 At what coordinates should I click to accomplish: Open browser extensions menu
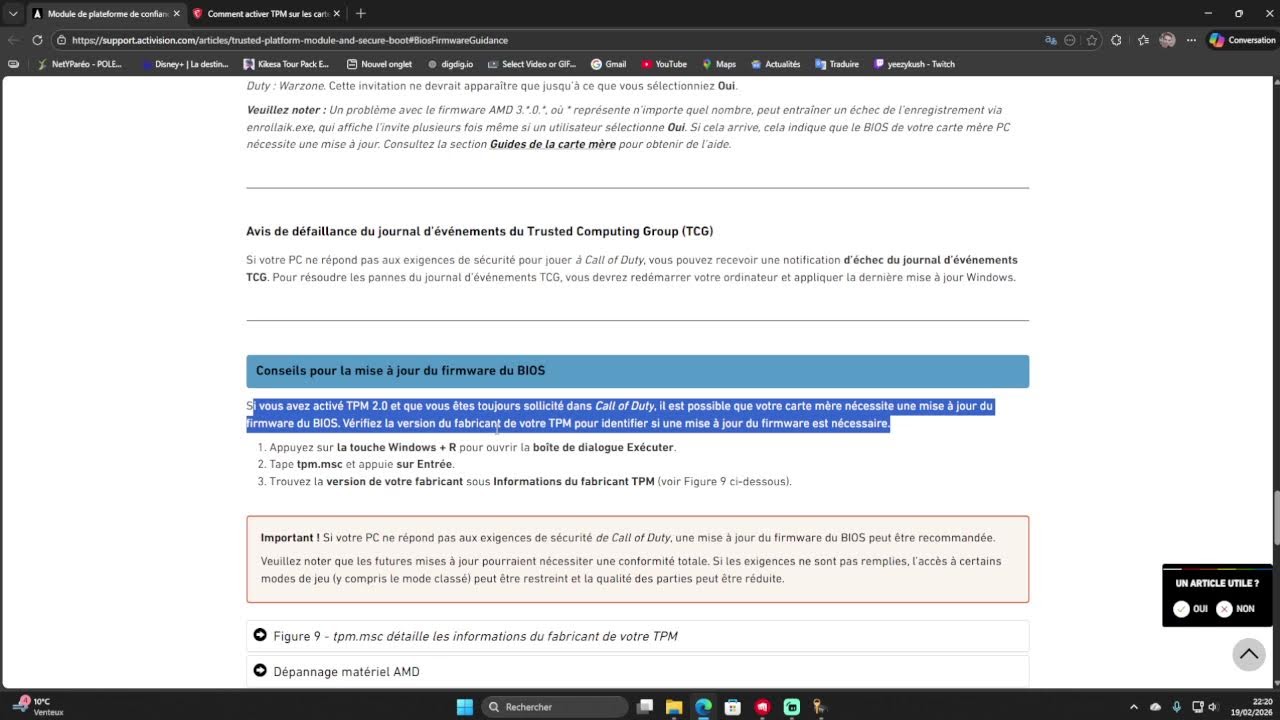[x=1116, y=40]
